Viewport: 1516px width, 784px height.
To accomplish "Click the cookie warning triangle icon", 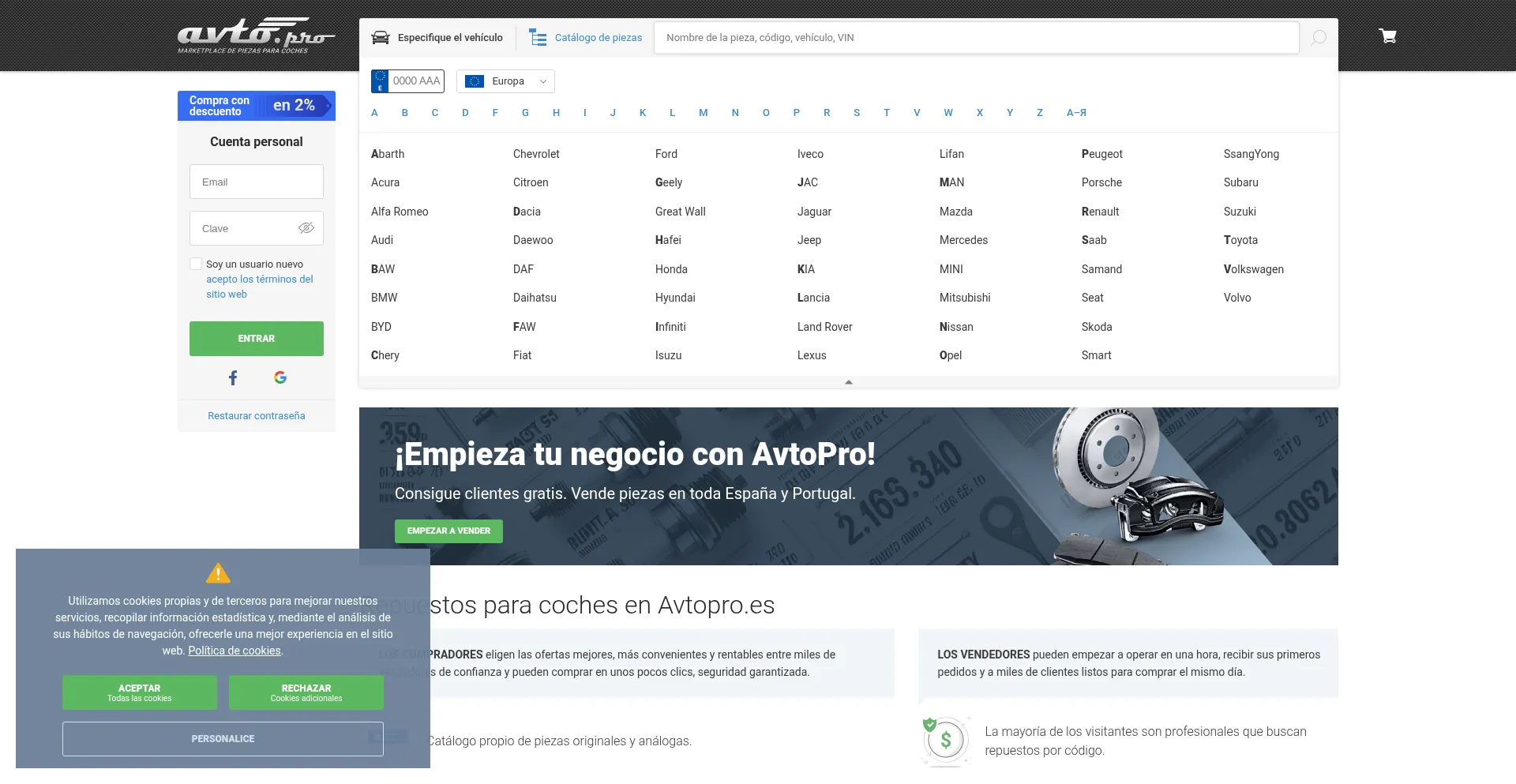I will (218, 573).
